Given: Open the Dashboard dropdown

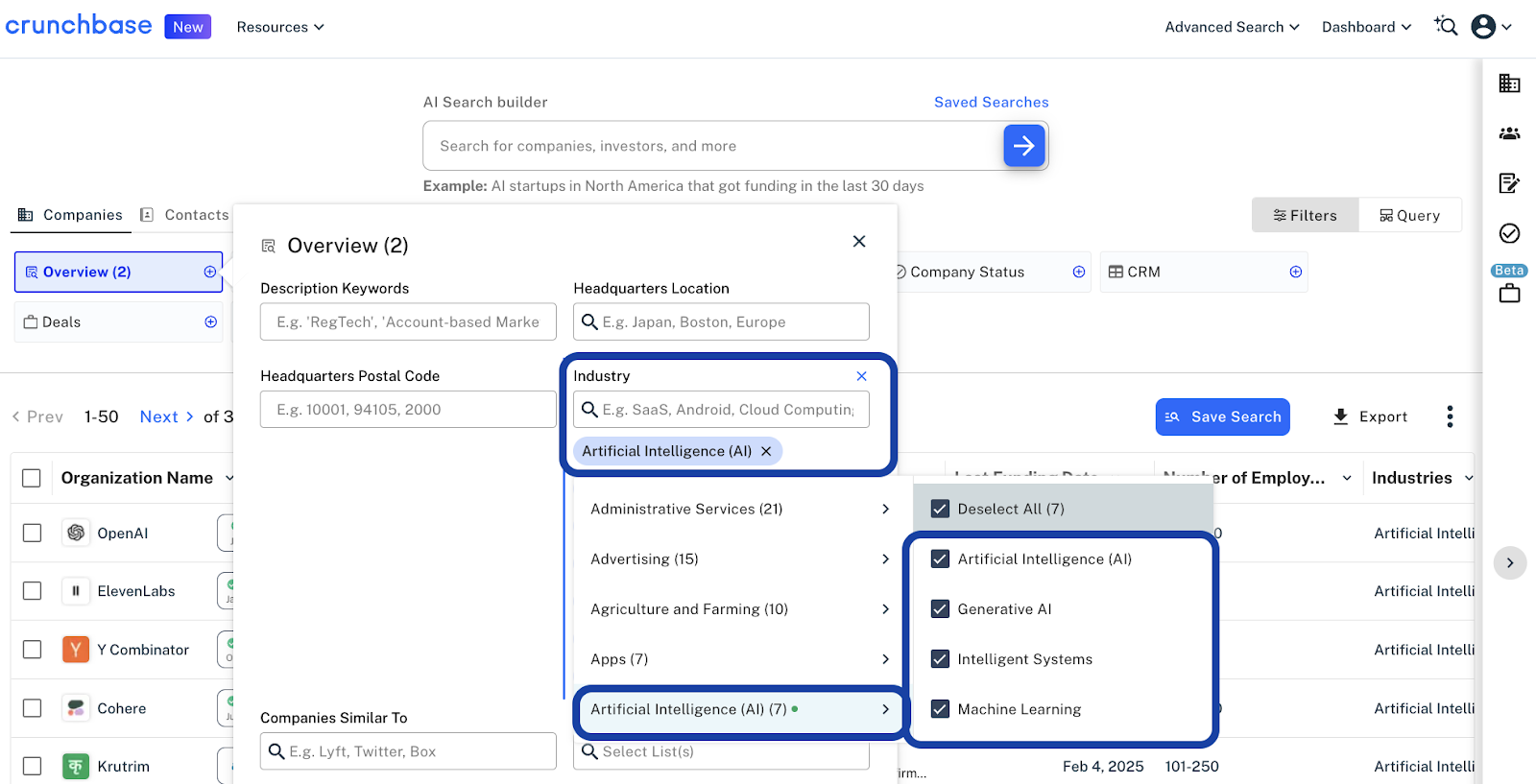Looking at the screenshot, I should (x=1367, y=27).
